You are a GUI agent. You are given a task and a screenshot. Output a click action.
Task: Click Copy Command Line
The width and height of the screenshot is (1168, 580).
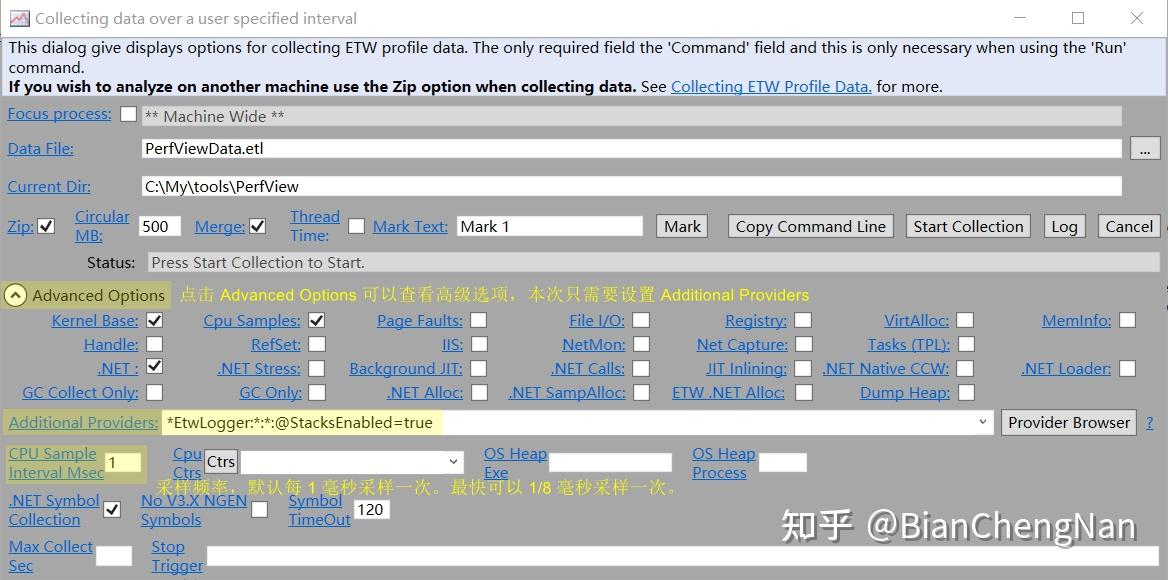pos(810,226)
